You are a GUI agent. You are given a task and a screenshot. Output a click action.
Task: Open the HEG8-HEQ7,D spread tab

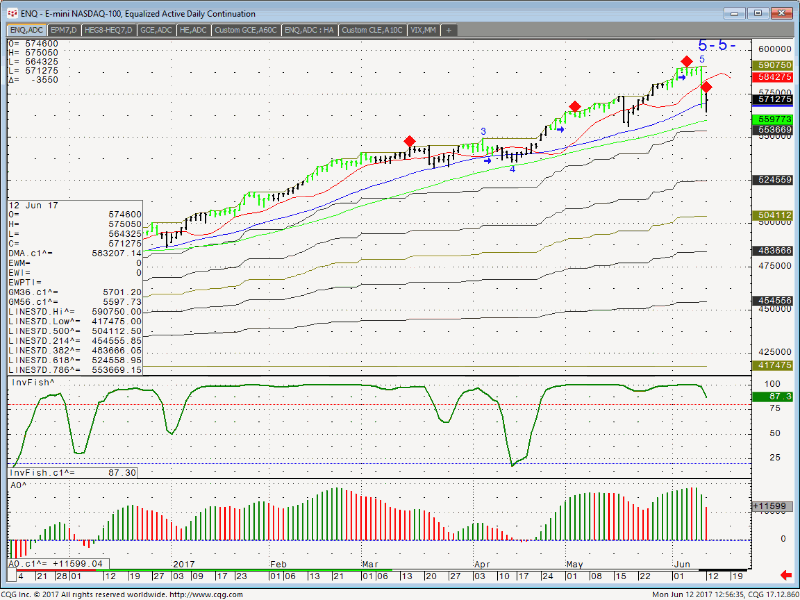tap(108, 31)
